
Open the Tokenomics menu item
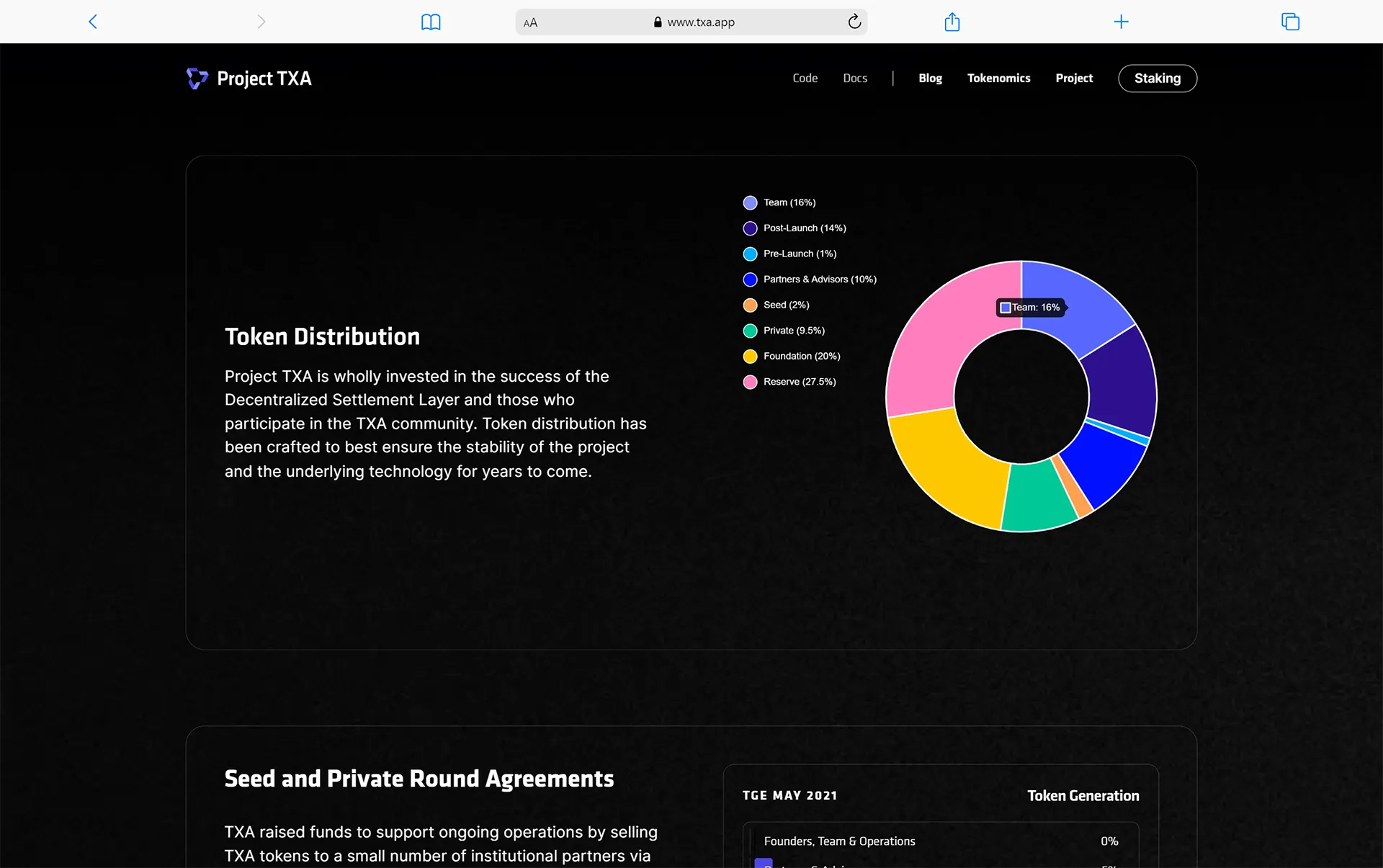(998, 78)
